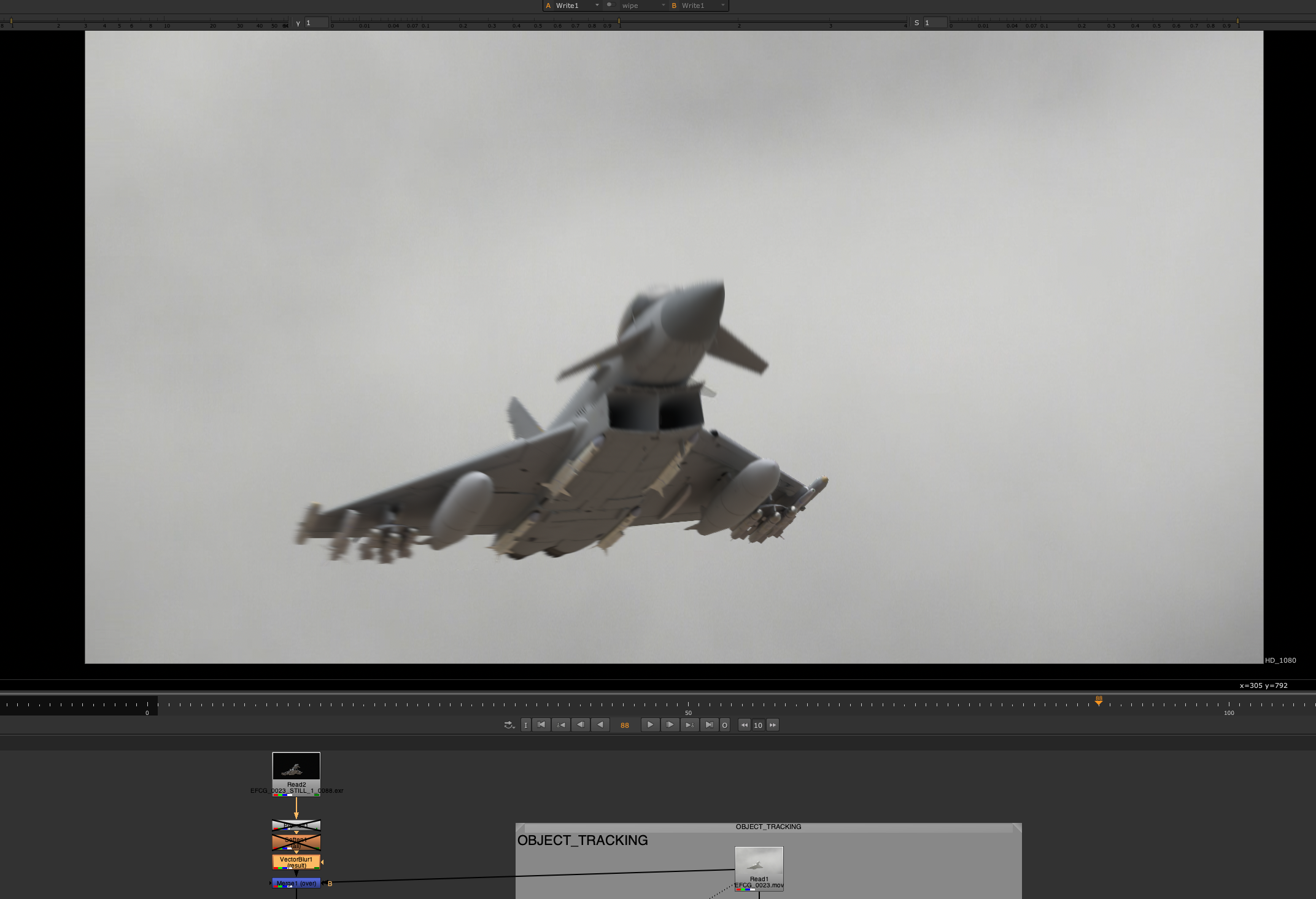
Task: Click the current frame number field
Action: point(625,725)
